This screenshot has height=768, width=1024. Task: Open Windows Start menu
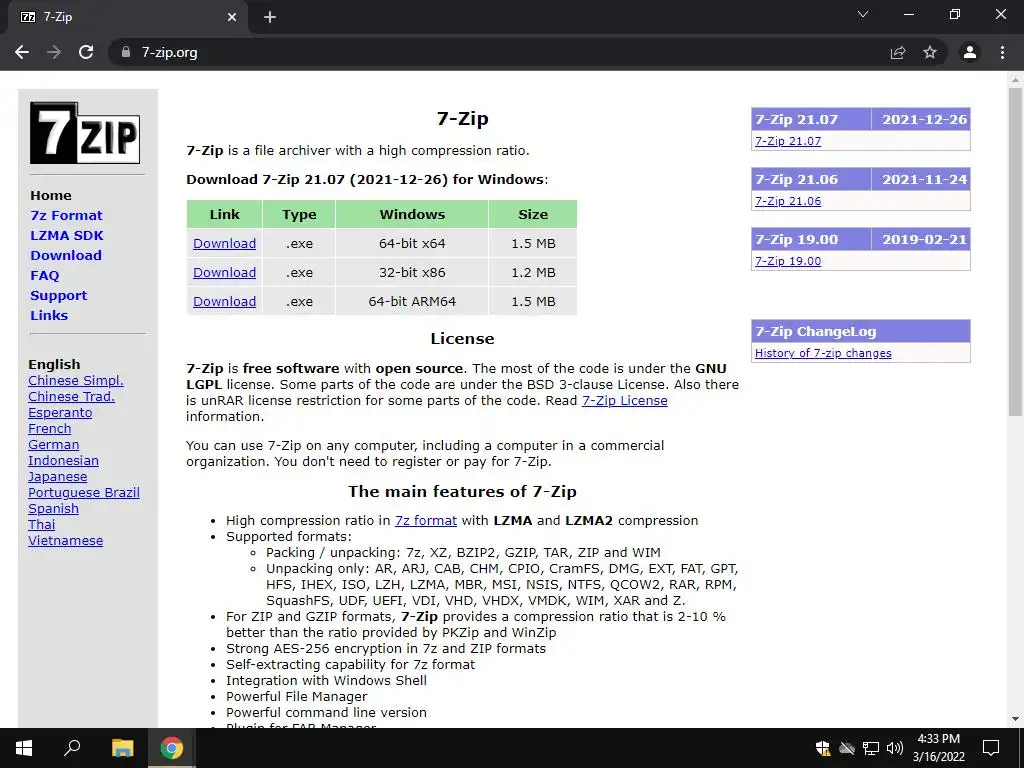point(24,748)
